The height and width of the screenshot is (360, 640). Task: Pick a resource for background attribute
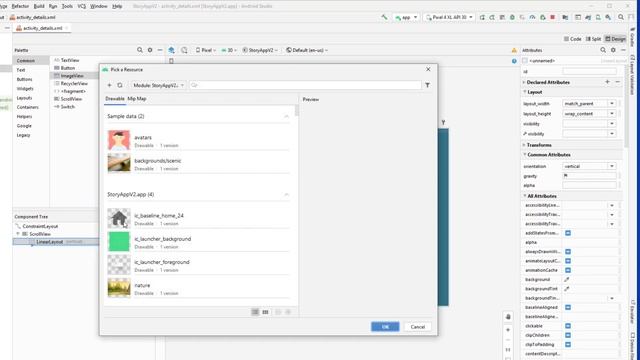[567, 280]
